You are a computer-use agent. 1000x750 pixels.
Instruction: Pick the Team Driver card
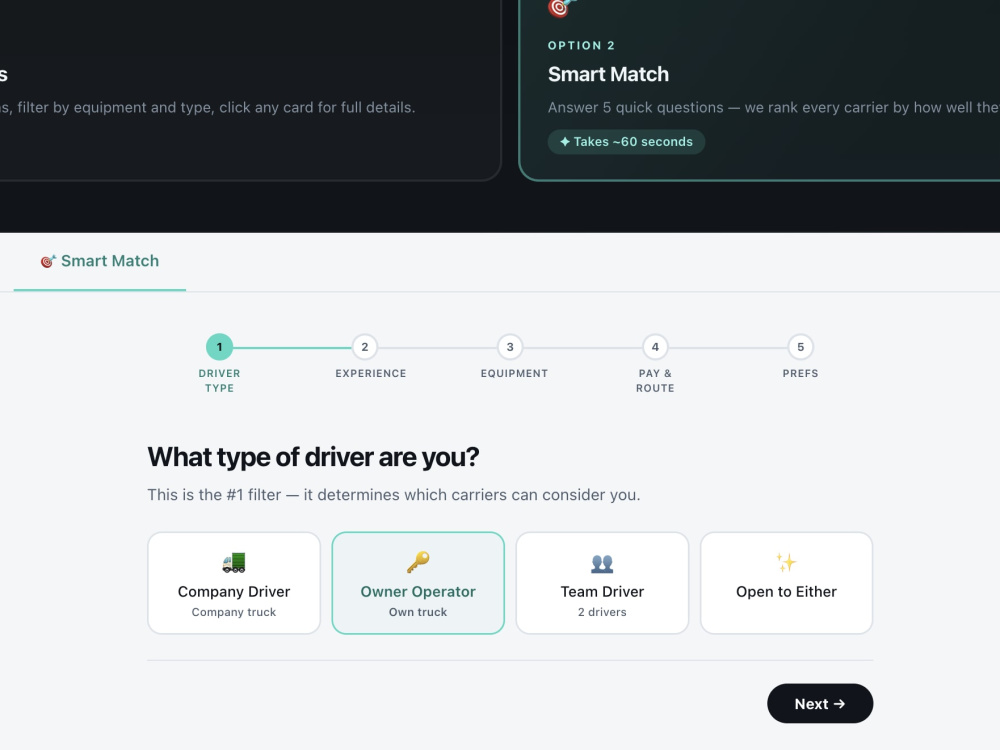pos(602,583)
